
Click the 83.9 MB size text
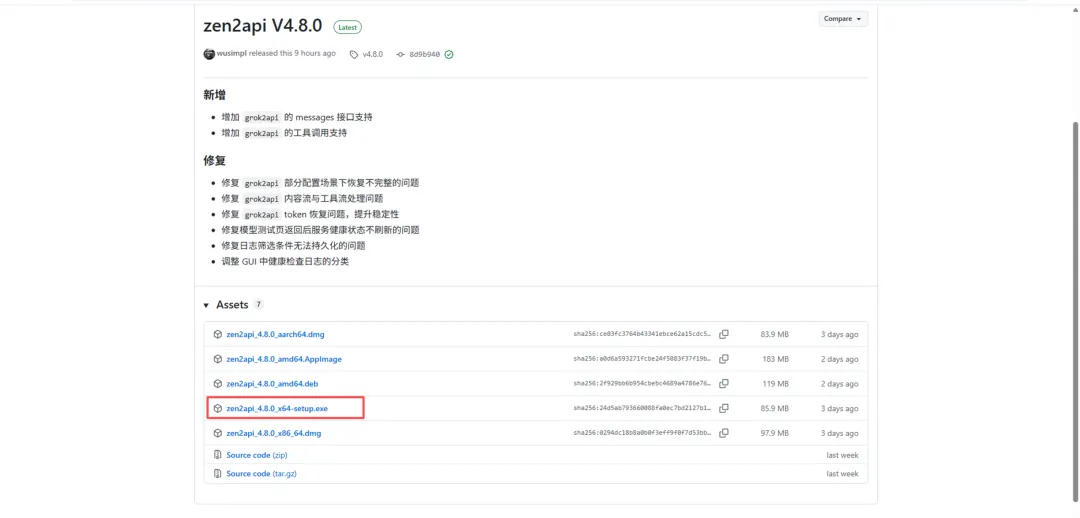[775, 335]
